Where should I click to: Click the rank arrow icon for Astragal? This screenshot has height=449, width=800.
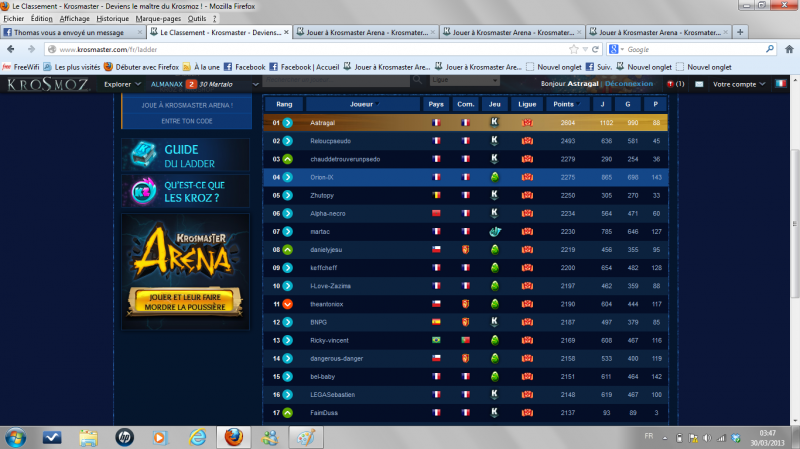point(288,122)
